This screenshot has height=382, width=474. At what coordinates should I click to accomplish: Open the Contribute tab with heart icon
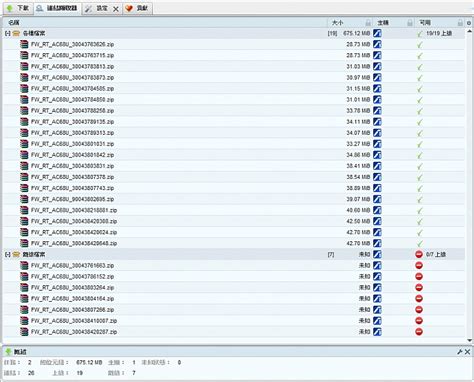[137, 8]
